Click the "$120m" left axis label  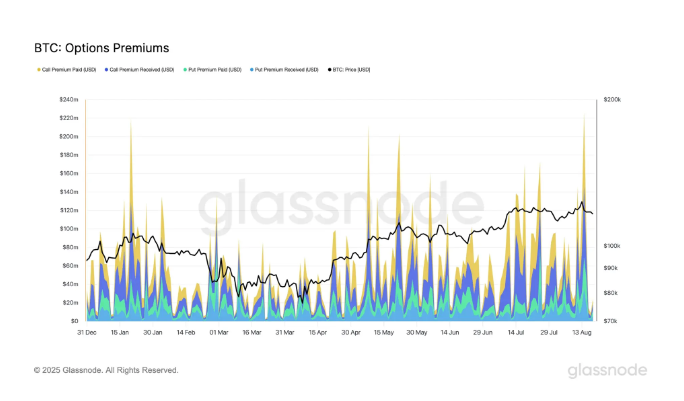[69, 210]
